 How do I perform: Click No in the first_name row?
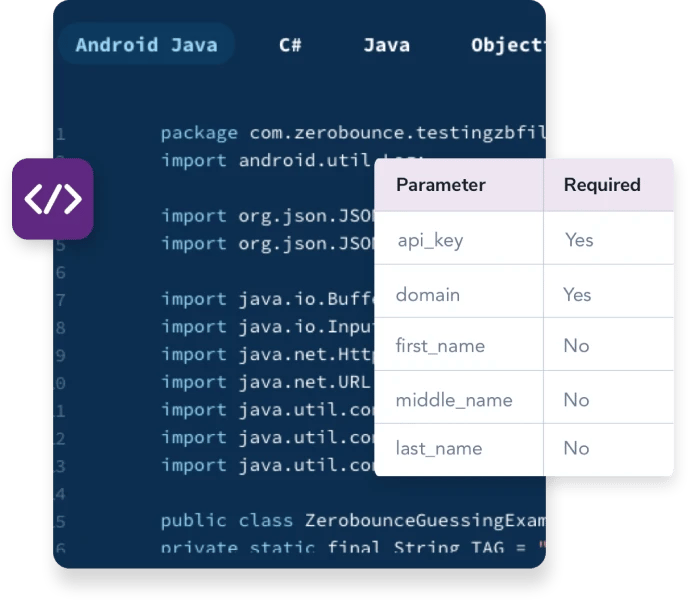[576, 346]
